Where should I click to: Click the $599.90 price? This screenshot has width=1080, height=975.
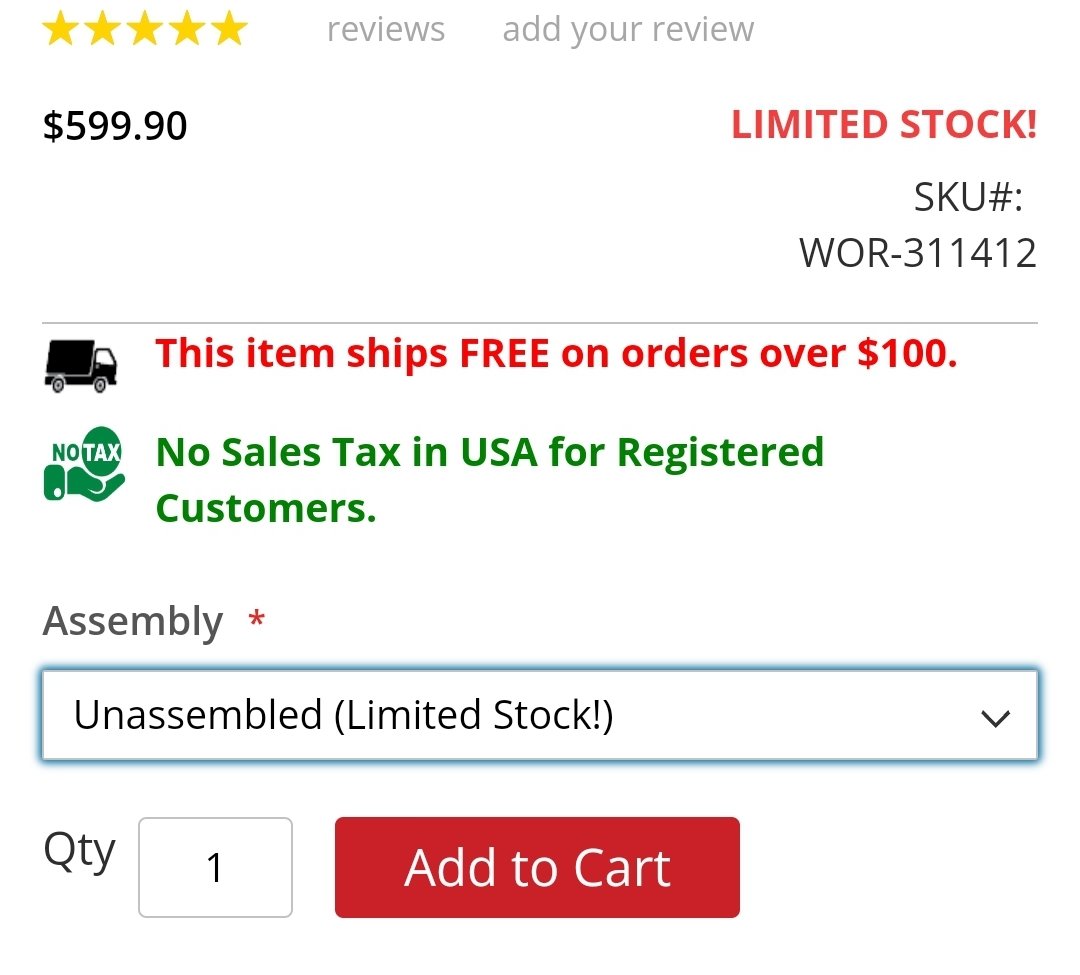click(x=115, y=126)
